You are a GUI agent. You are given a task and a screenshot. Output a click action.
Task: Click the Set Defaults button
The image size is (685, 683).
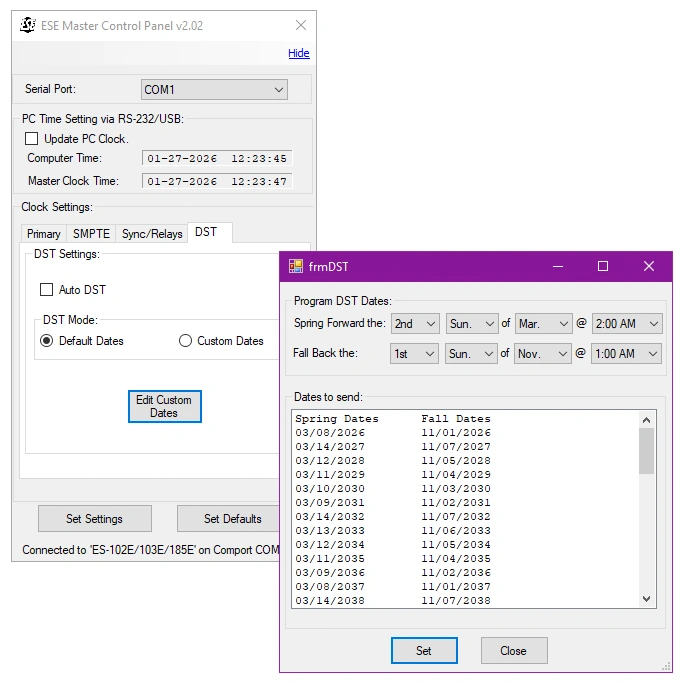point(228,519)
